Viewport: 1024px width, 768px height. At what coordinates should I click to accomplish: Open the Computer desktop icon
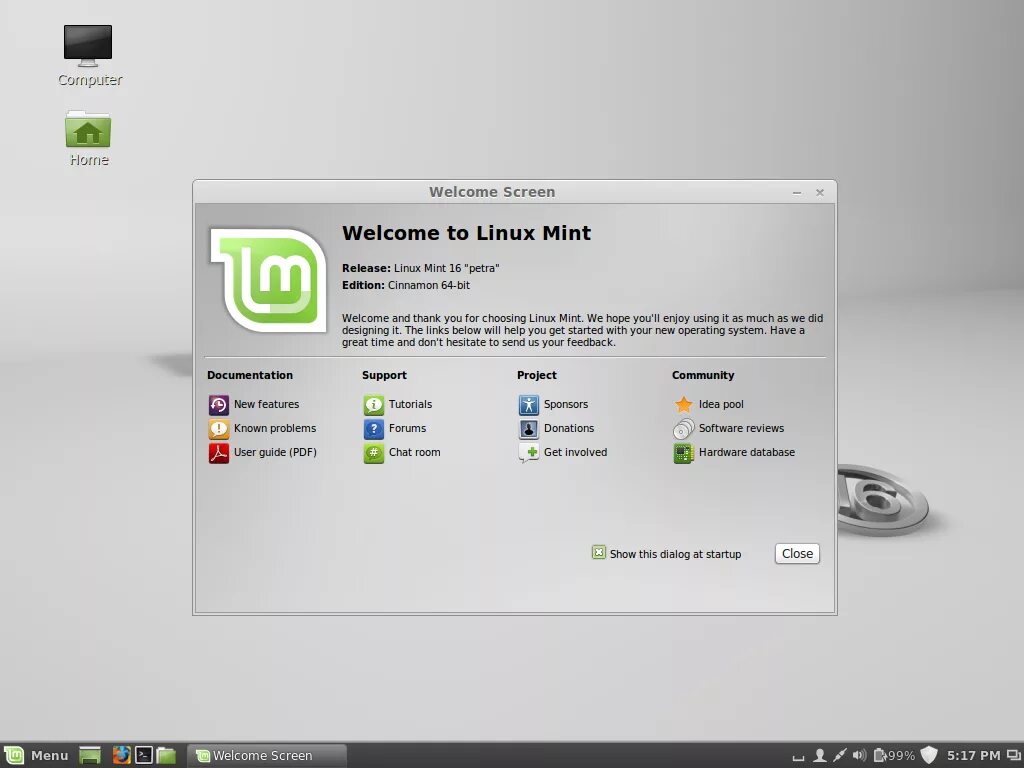pos(89,56)
